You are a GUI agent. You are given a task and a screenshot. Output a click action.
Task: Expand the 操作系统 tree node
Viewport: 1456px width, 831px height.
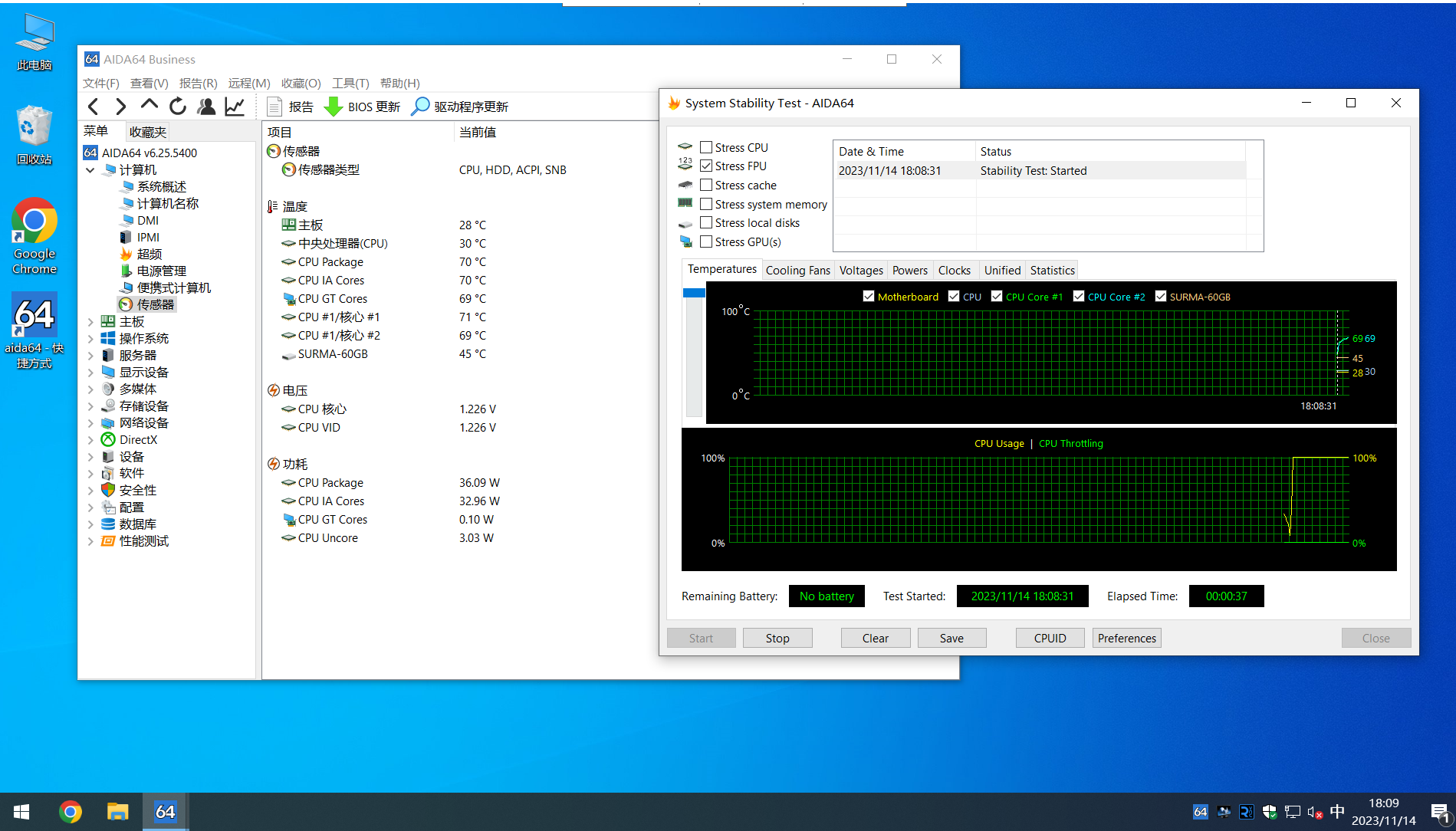(x=90, y=338)
